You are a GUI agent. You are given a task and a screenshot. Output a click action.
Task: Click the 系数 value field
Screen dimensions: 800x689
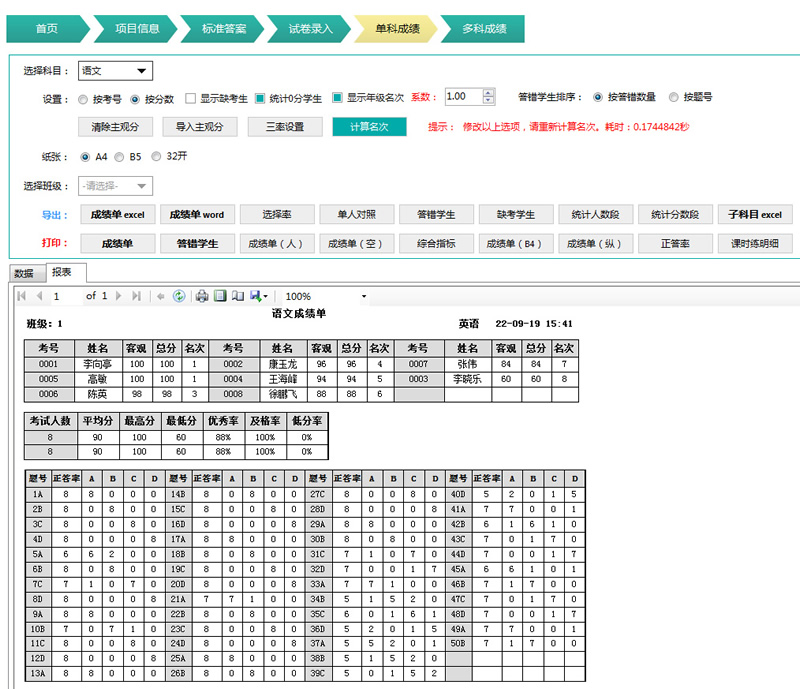(x=464, y=96)
